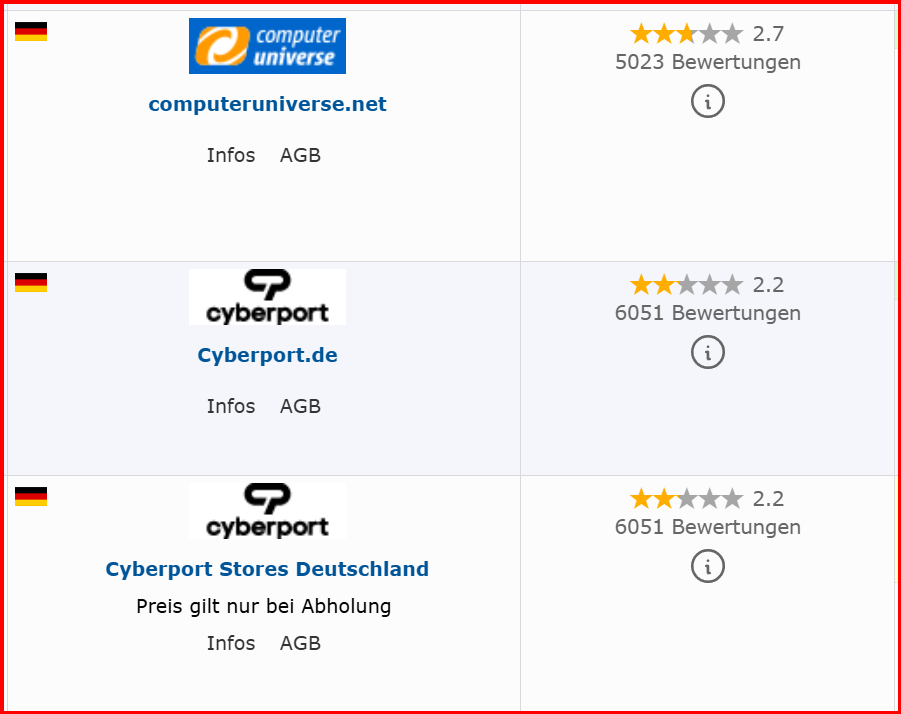Click the 5023 Bewertungen review count
Screen dimensions: 901x714
[x=707, y=62]
